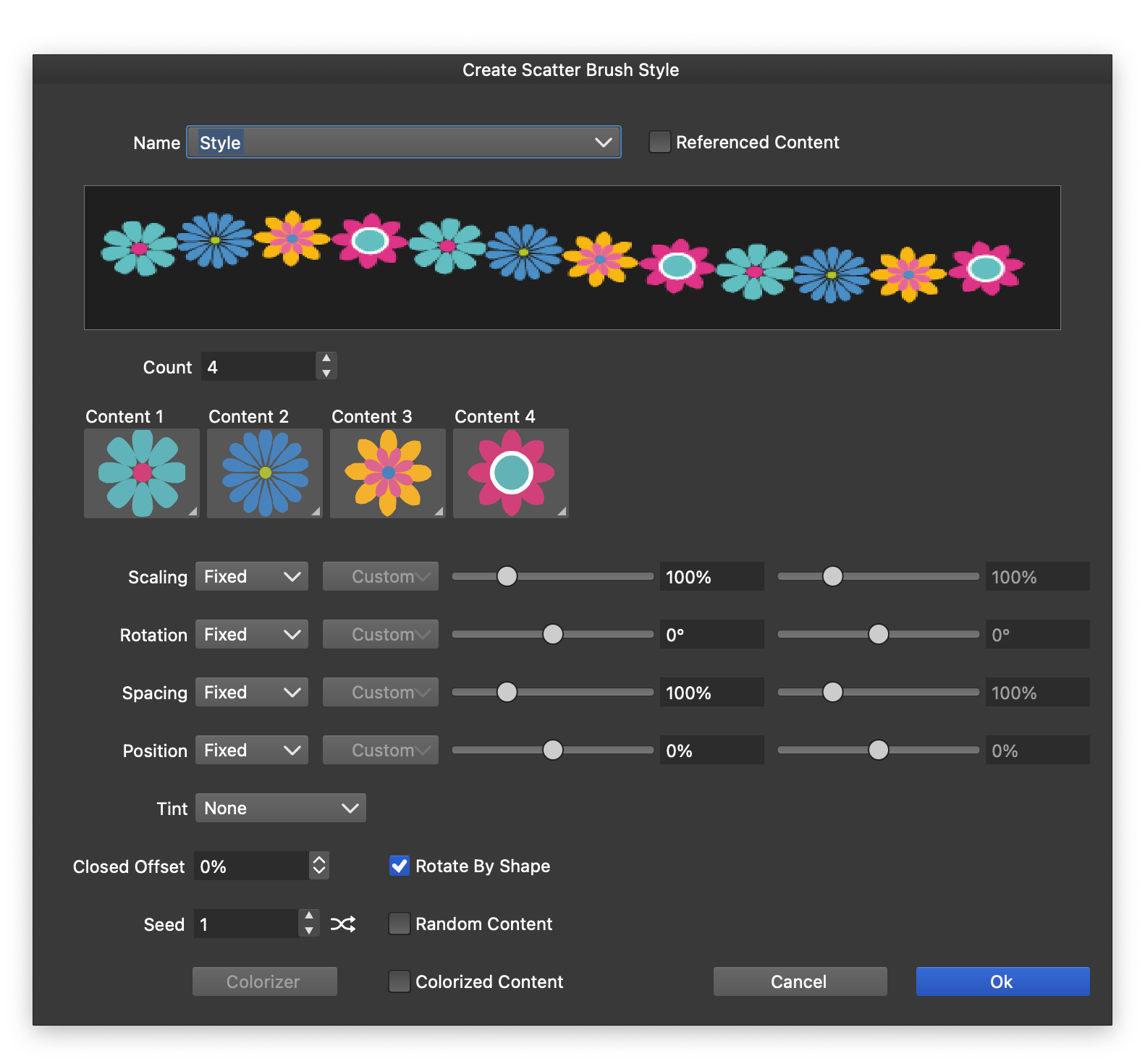Enable the Random Content checkbox

point(400,924)
